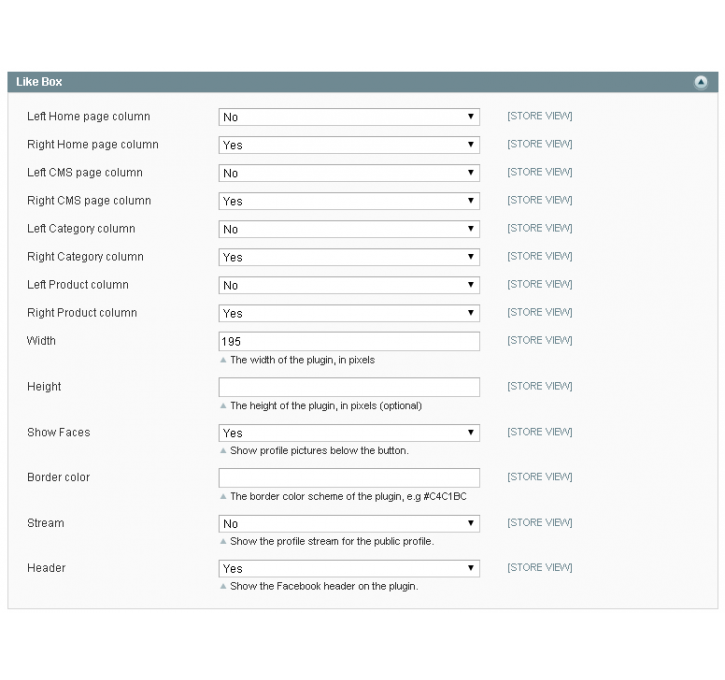Click 'The height of the plugin' hint text
Image resolution: width=725 pixels, height=680 pixels.
pos(326,406)
